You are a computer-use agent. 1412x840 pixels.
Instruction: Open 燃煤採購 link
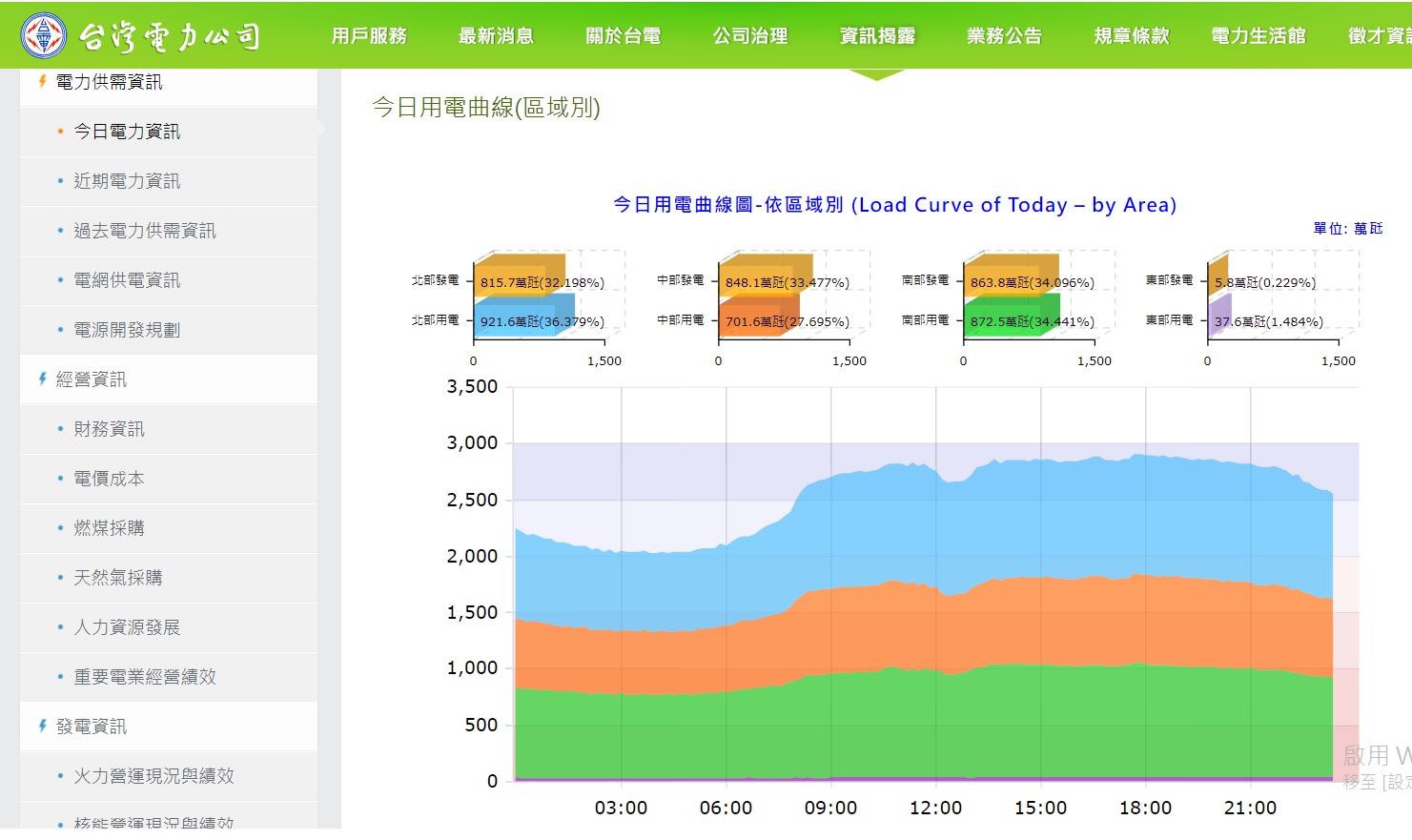coord(169,528)
